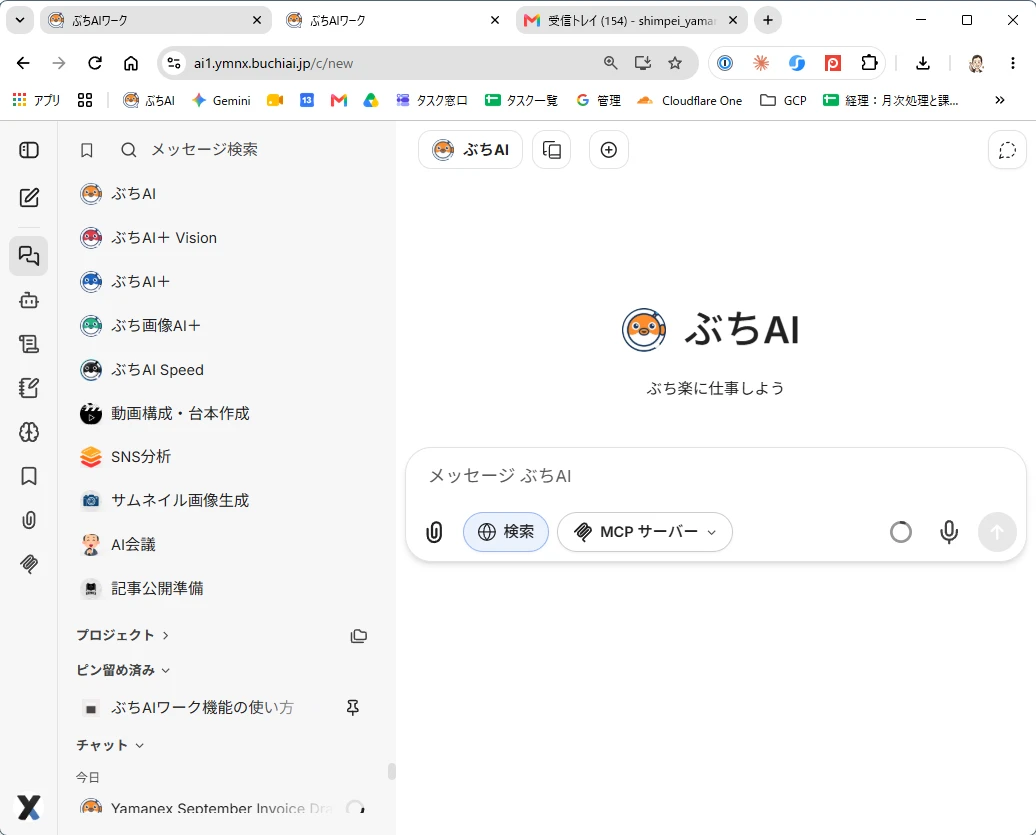Open the GCP bookmarks folder

tap(783, 100)
